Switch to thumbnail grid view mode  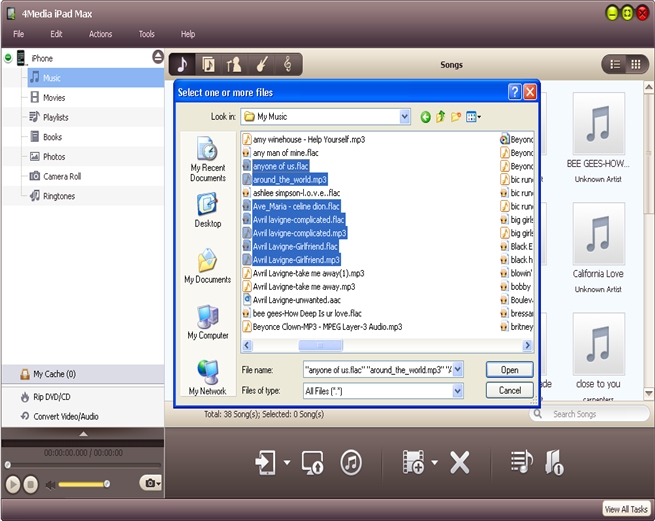coord(636,64)
